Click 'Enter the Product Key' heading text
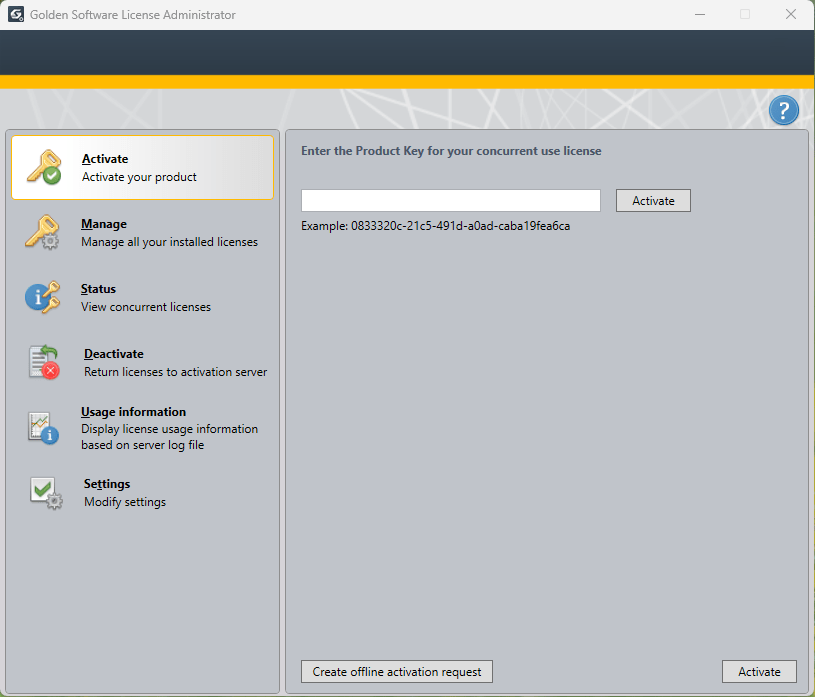Image resolution: width=815 pixels, height=697 pixels. [x=451, y=151]
